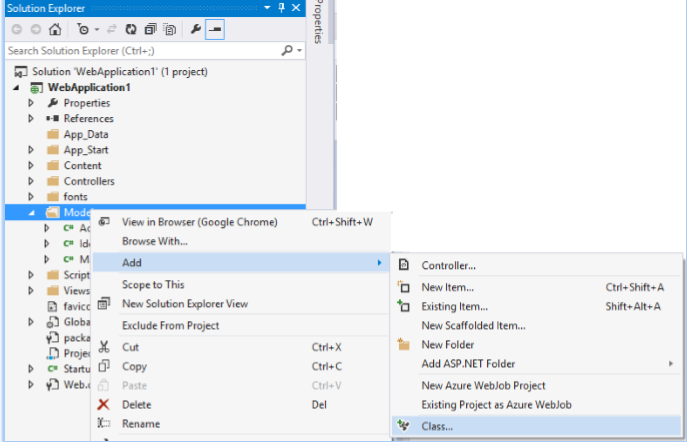Click the Forward navigation arrow in Solution Explorer toolbar
Viewport: 687px width, 442px height.
[36, 29]
